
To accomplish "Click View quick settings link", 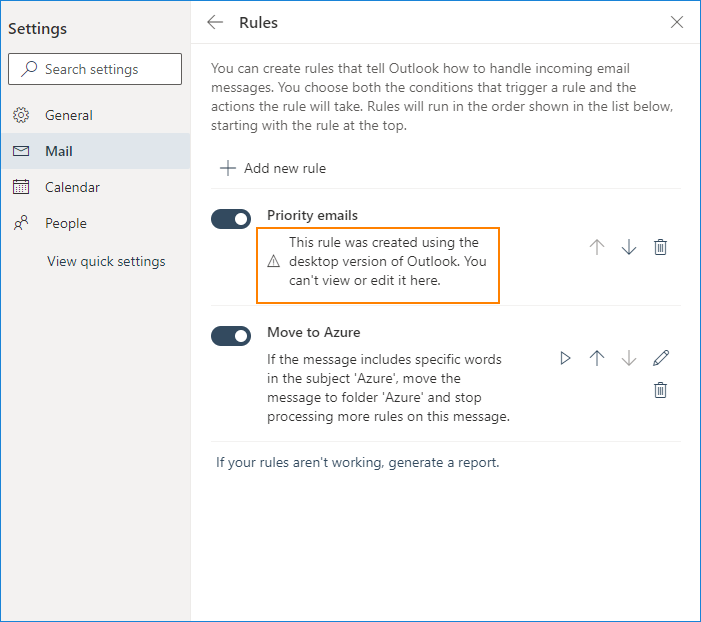I will coord(106,261).
